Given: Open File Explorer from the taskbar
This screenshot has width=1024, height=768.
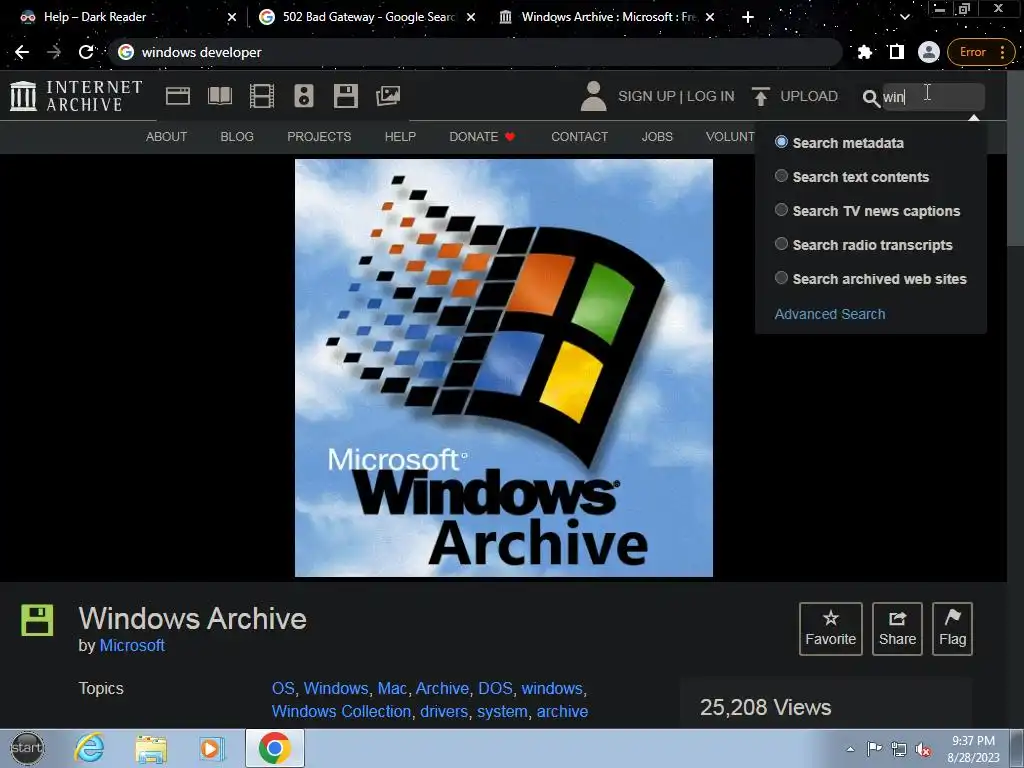Looking at the screenshot, I should coord(151,748).
